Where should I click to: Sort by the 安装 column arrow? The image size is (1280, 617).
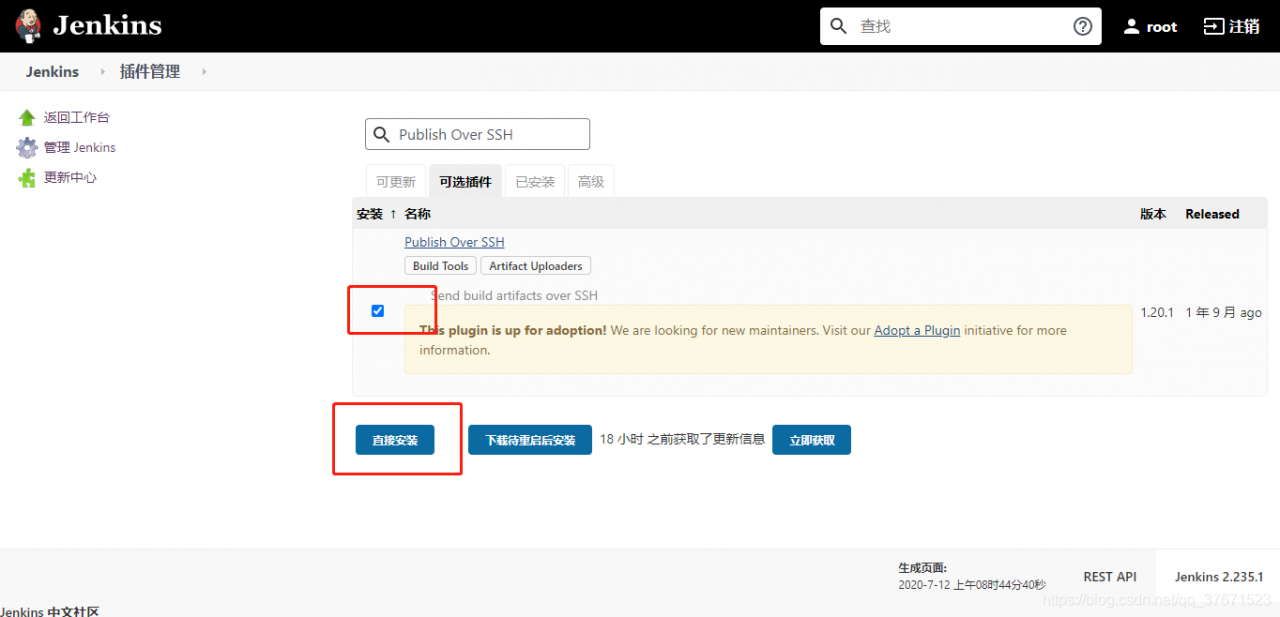392,214
